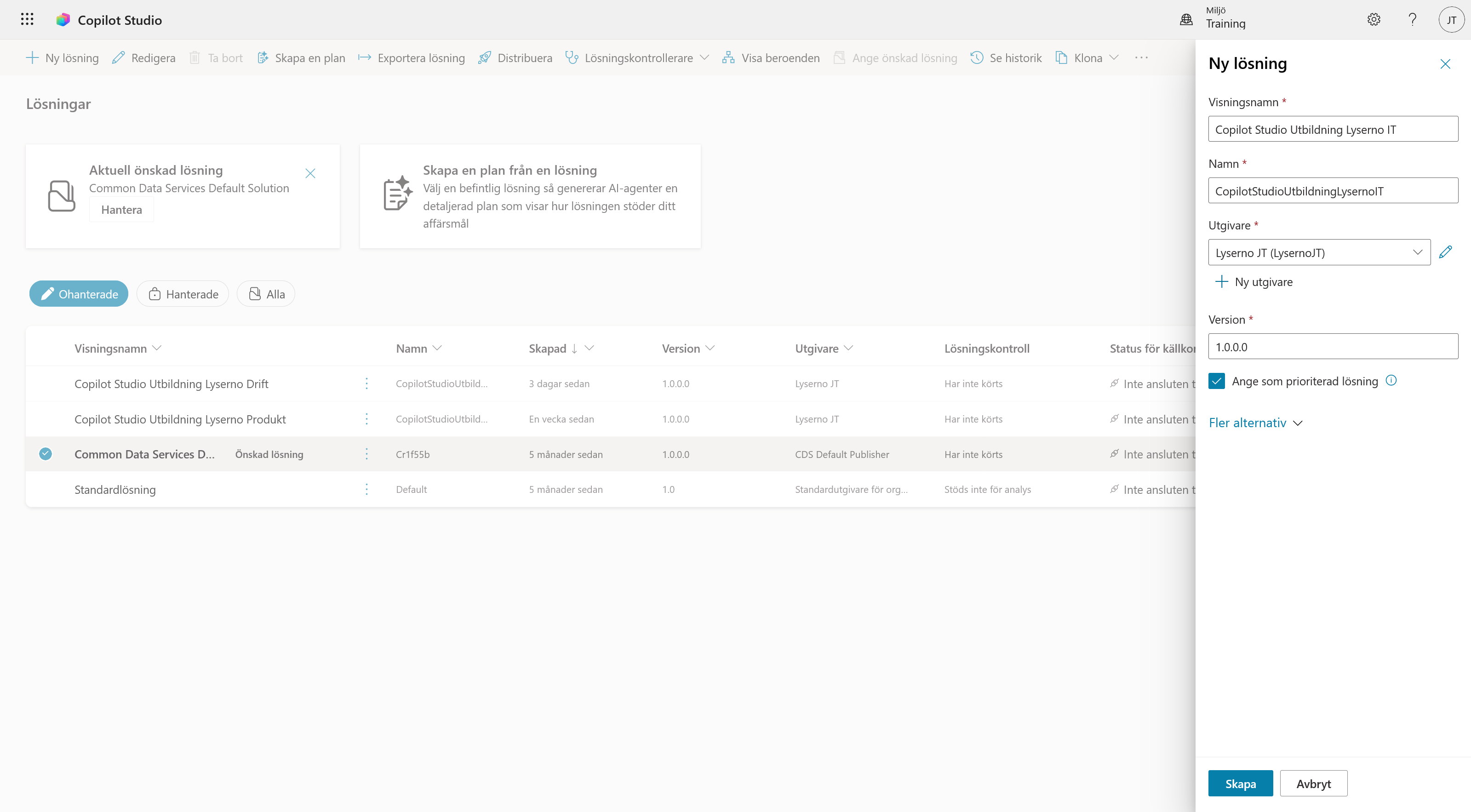Screen dimensions: 1471x812
Task: Click Redigera in the toolbar
Action: pos(143,57)
